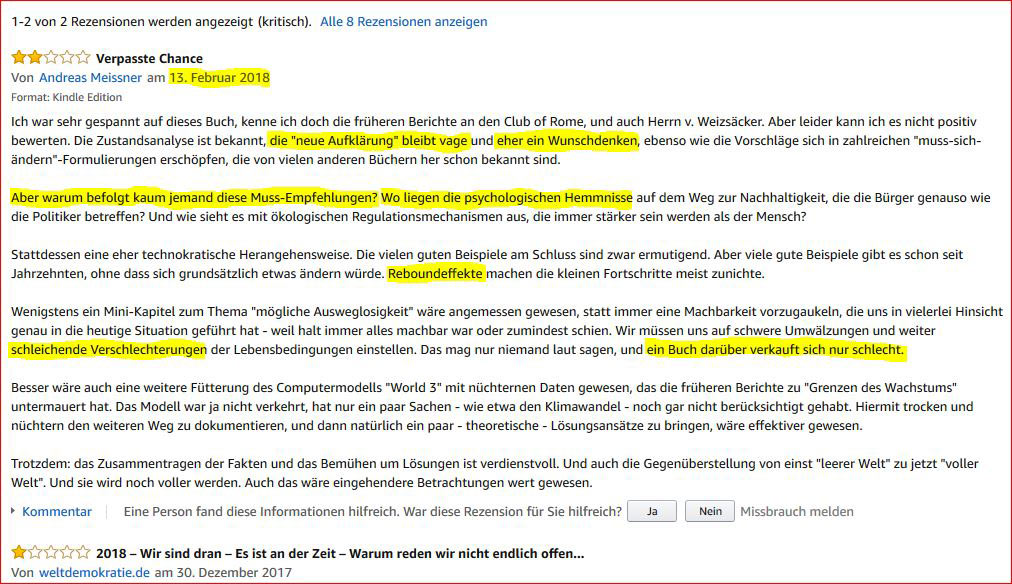Expand the Kommentar arrow below the review
The image size is (1012, 584).
click(13, 511)
